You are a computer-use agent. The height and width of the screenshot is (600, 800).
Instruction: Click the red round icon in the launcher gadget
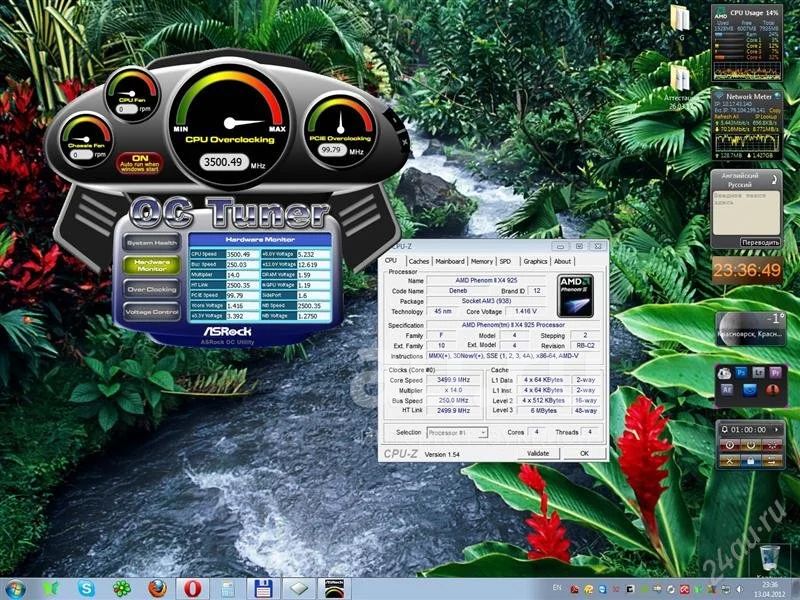pos(773,390)
